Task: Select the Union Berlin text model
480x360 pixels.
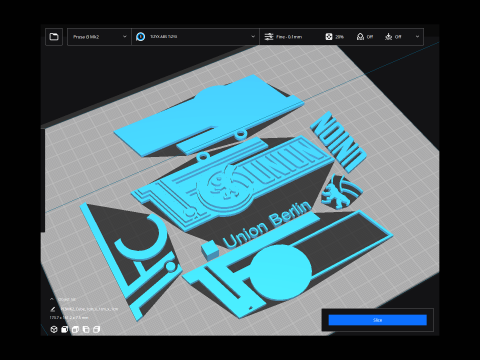Action: point(267,224)
